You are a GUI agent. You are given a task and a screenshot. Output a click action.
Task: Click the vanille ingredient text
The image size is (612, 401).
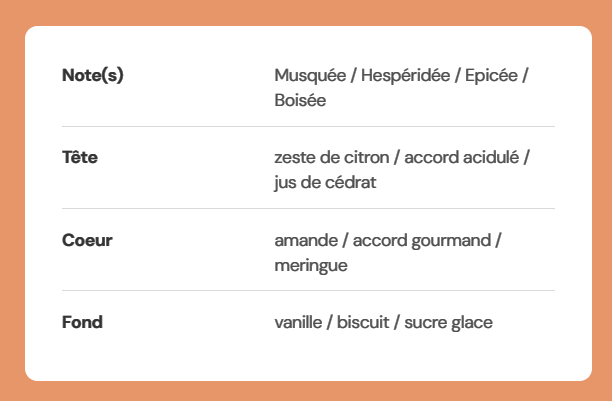299,322
